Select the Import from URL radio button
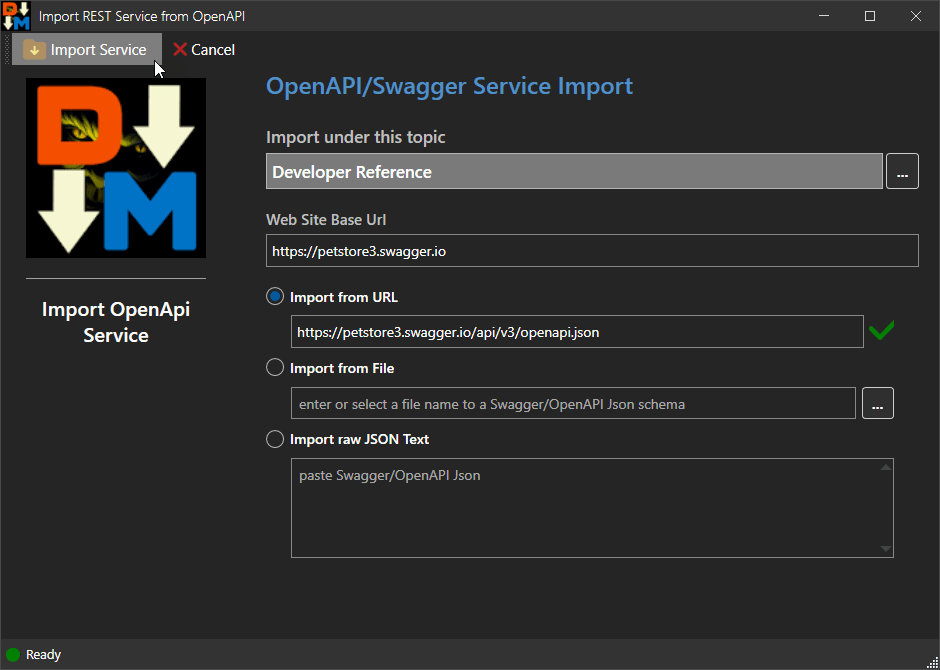The height and width of the screenshot is (670, 940). (x=275, y=297)
